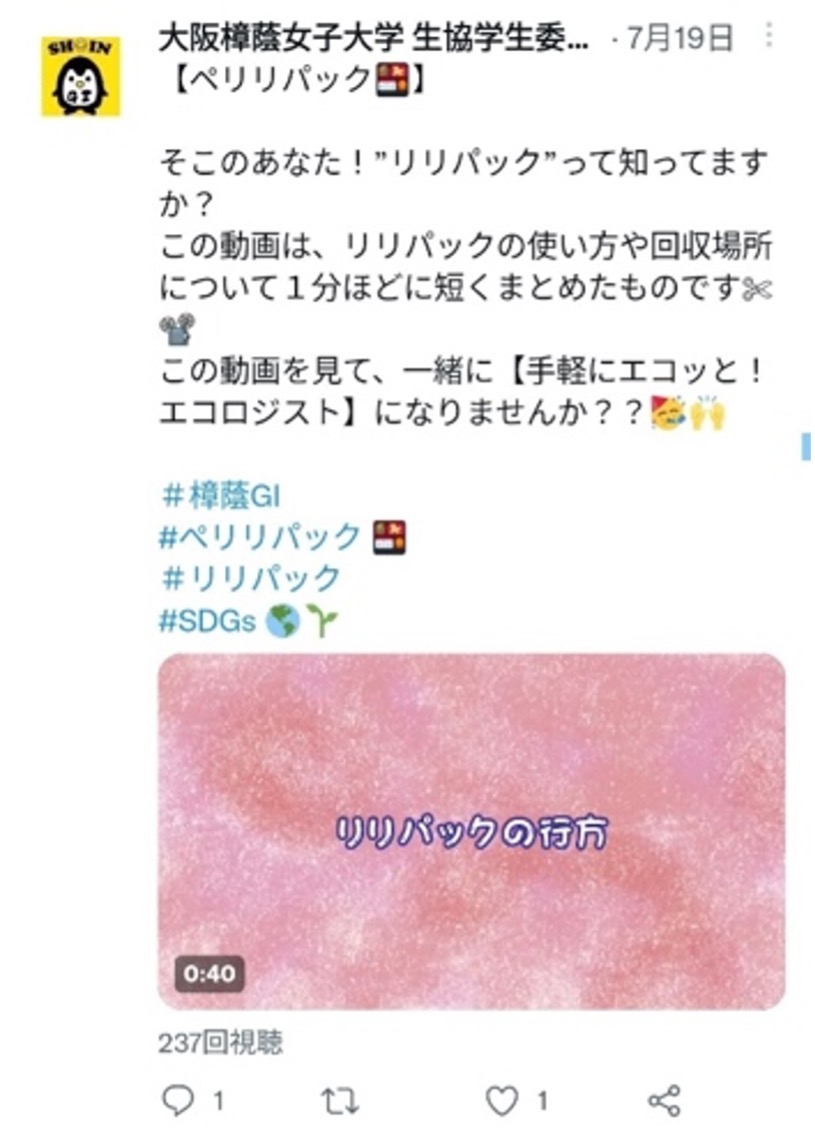Click the blue scrollbar marker at right edge

coord(806,446)
